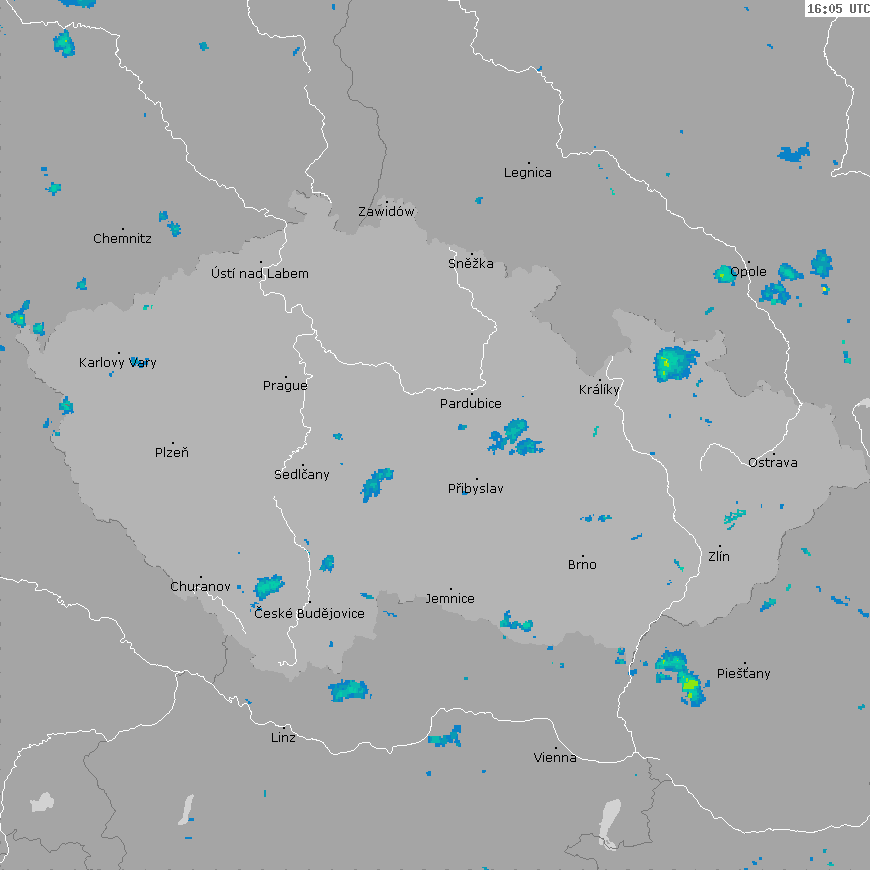
Task: Click the Piešťany city label
Action: (x=744, y=674)
